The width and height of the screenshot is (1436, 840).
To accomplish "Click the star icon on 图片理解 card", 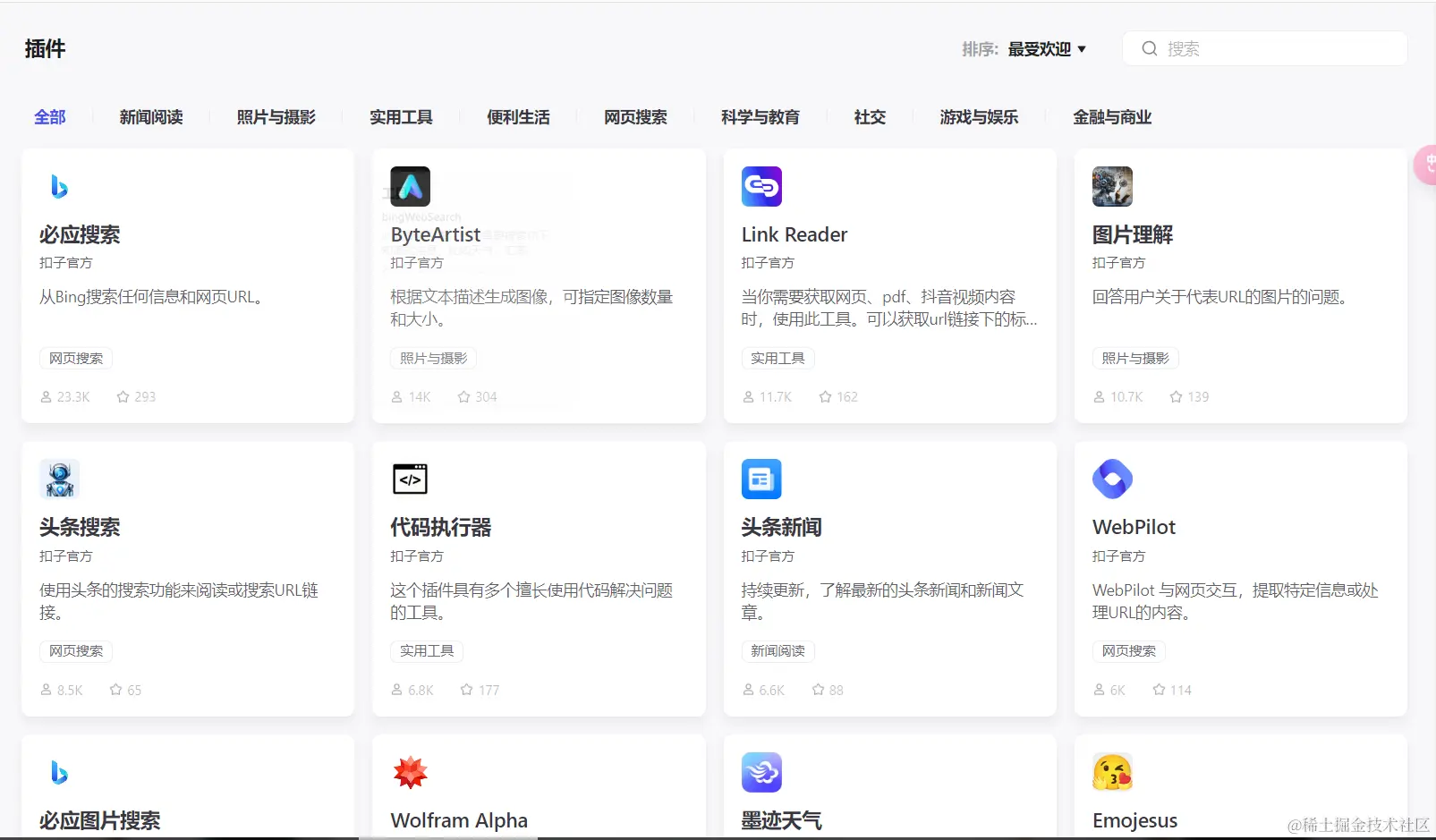I will pyautogui.click(x=1176, y=396).
